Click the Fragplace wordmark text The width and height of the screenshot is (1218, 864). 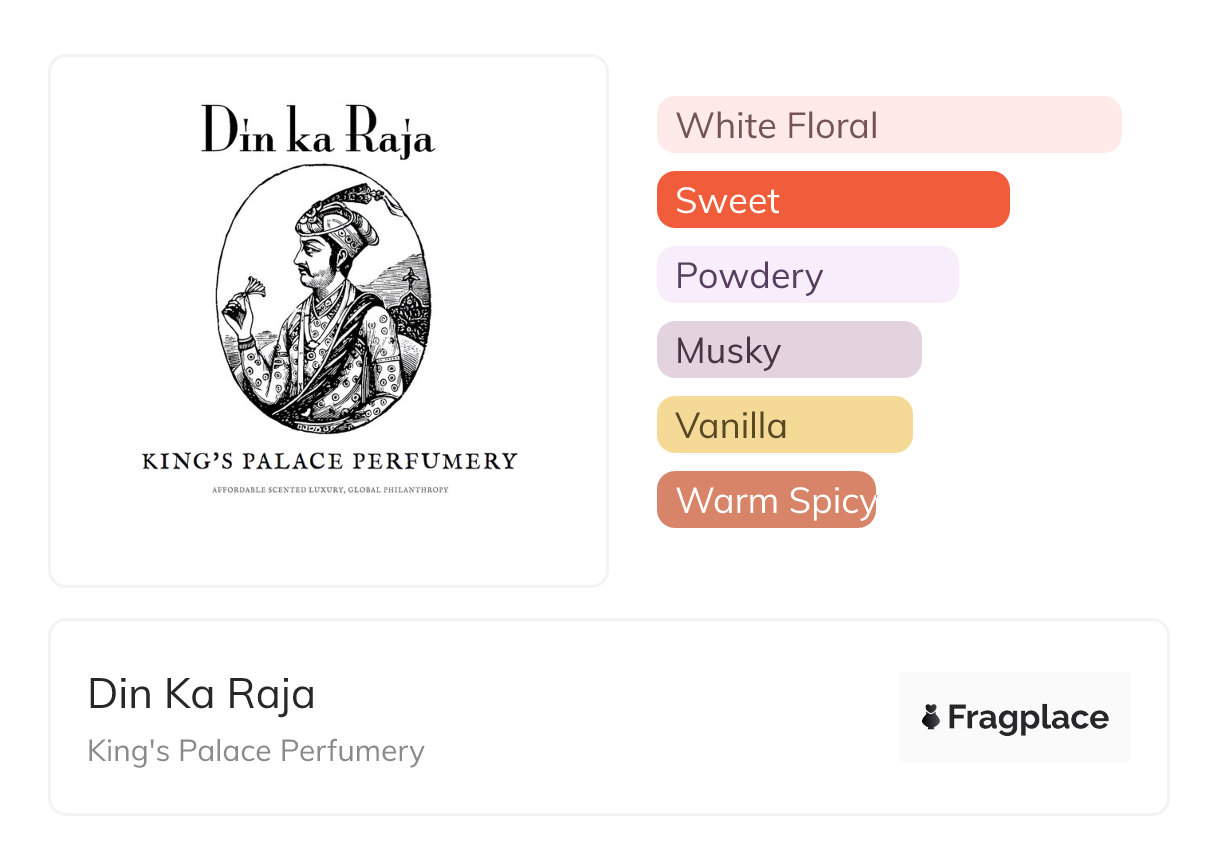(x=1027, y=718)
